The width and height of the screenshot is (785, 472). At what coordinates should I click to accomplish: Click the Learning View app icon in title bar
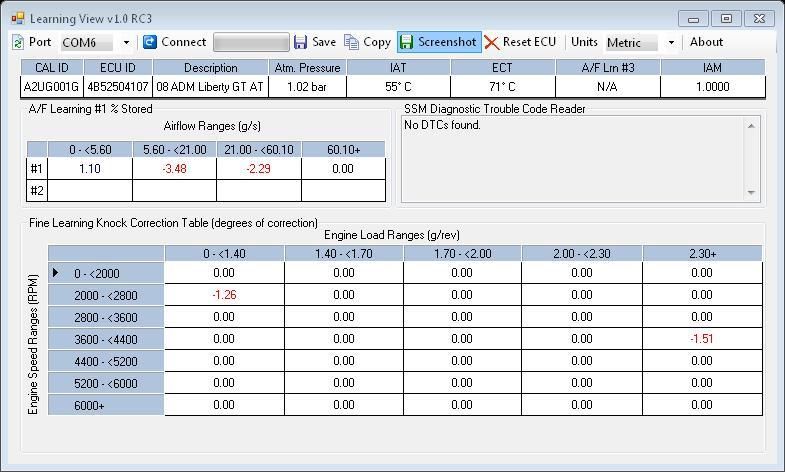17,18
